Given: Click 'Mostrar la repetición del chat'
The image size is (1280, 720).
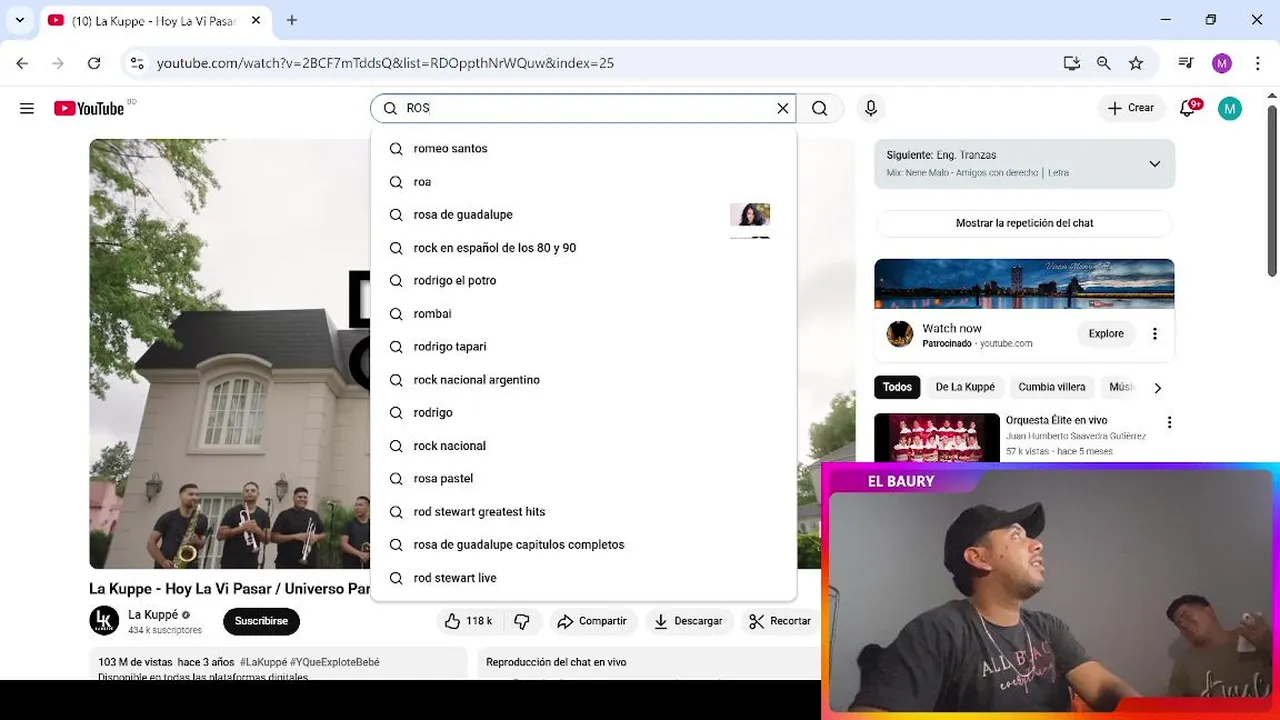Looking at the screenshot, I should tap(1024, 223).
